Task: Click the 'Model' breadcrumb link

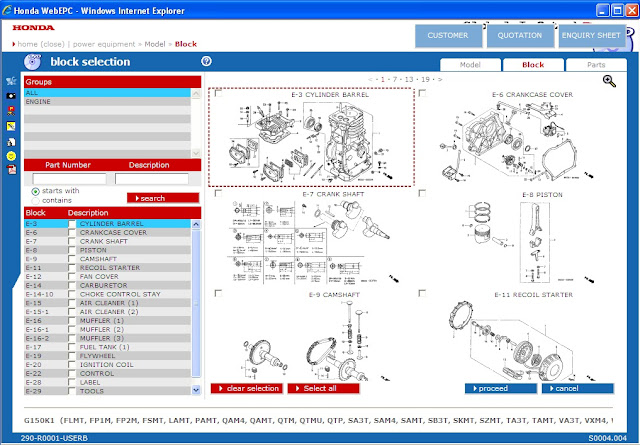Action: pyautogui.click(x=155, y=44)
